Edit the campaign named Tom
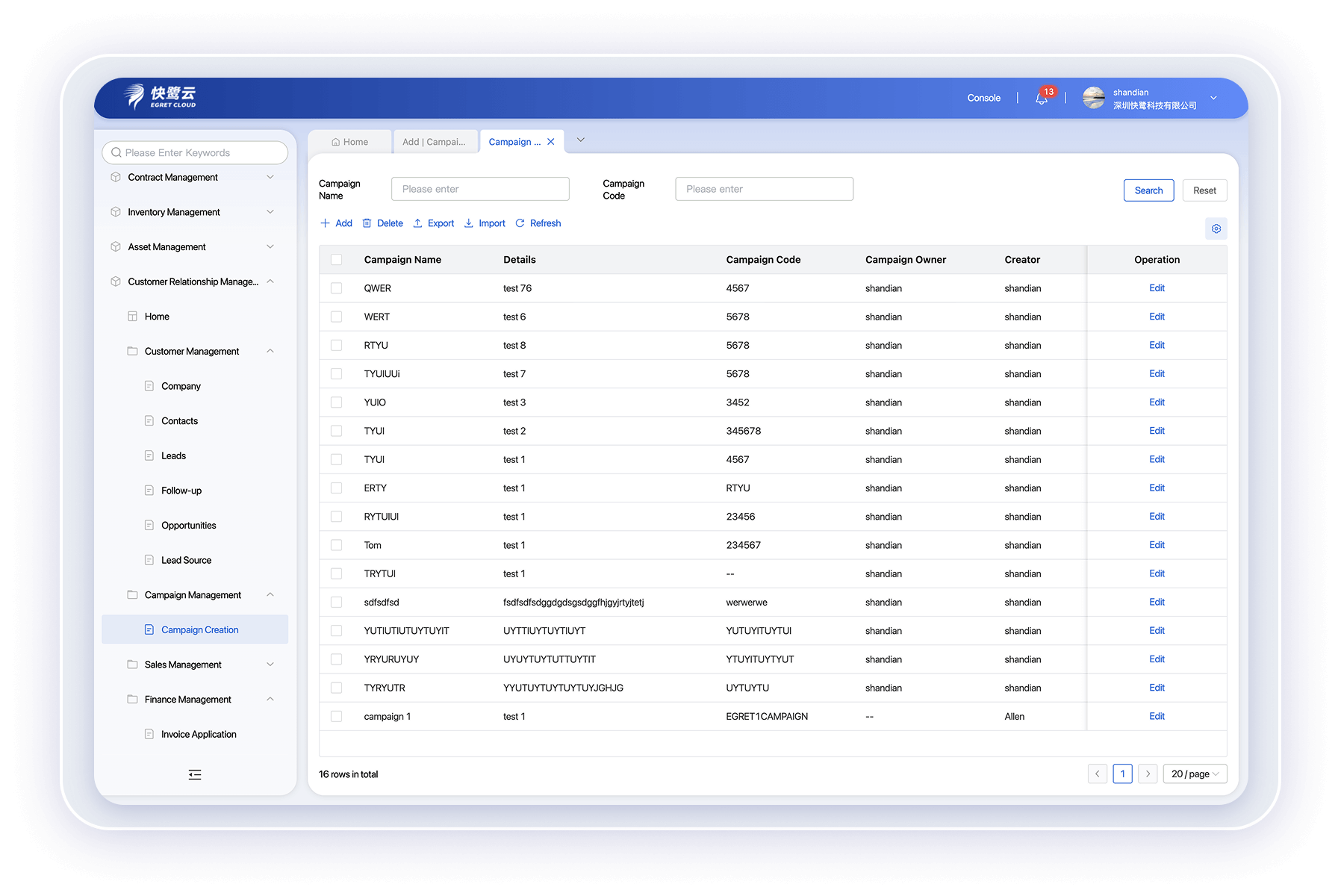Image resolution: width=1341 pixels, height=896 pixels. click(x=1157, y=544)
